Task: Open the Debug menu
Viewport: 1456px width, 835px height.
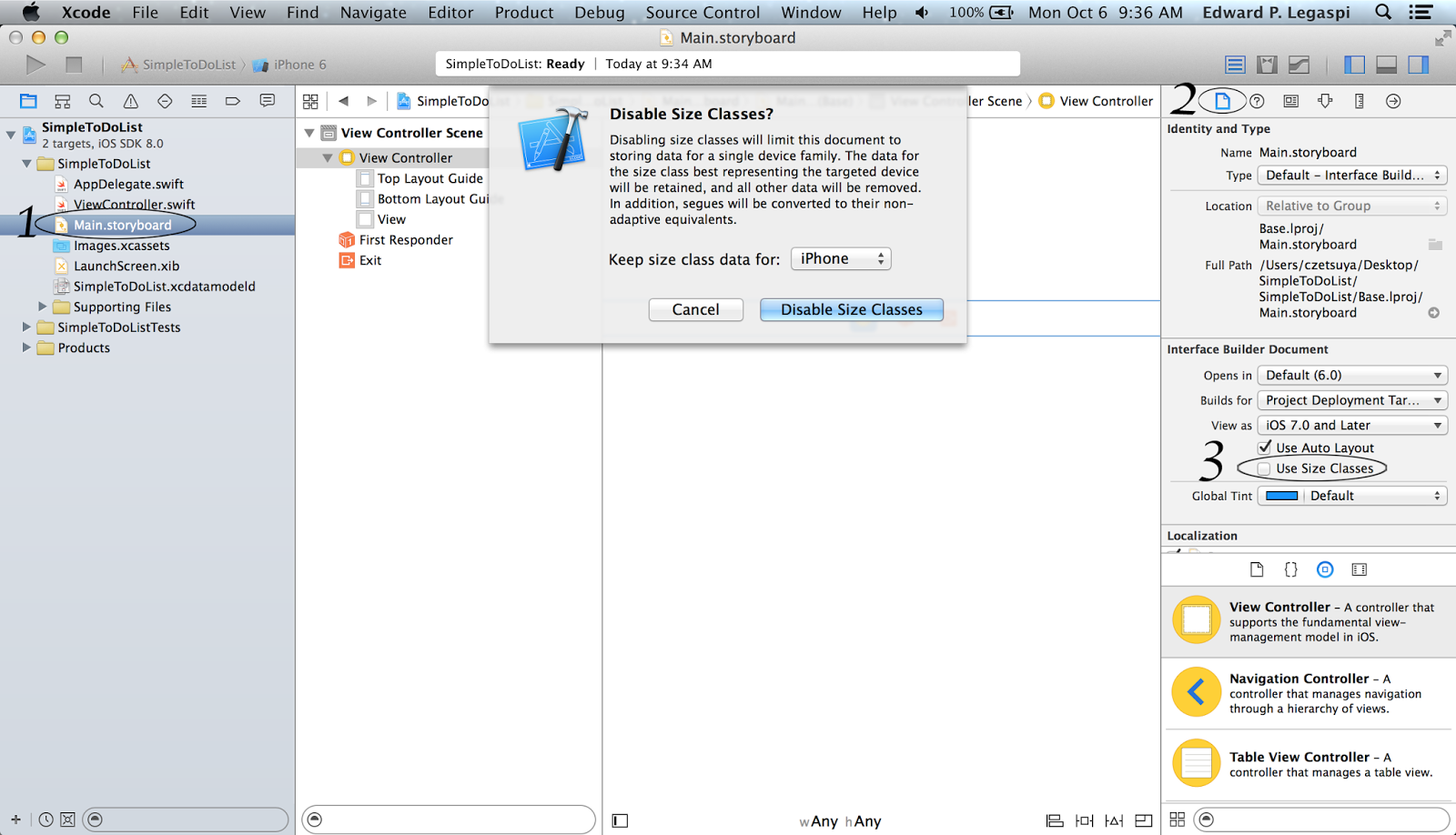Action: pos(600,13)
